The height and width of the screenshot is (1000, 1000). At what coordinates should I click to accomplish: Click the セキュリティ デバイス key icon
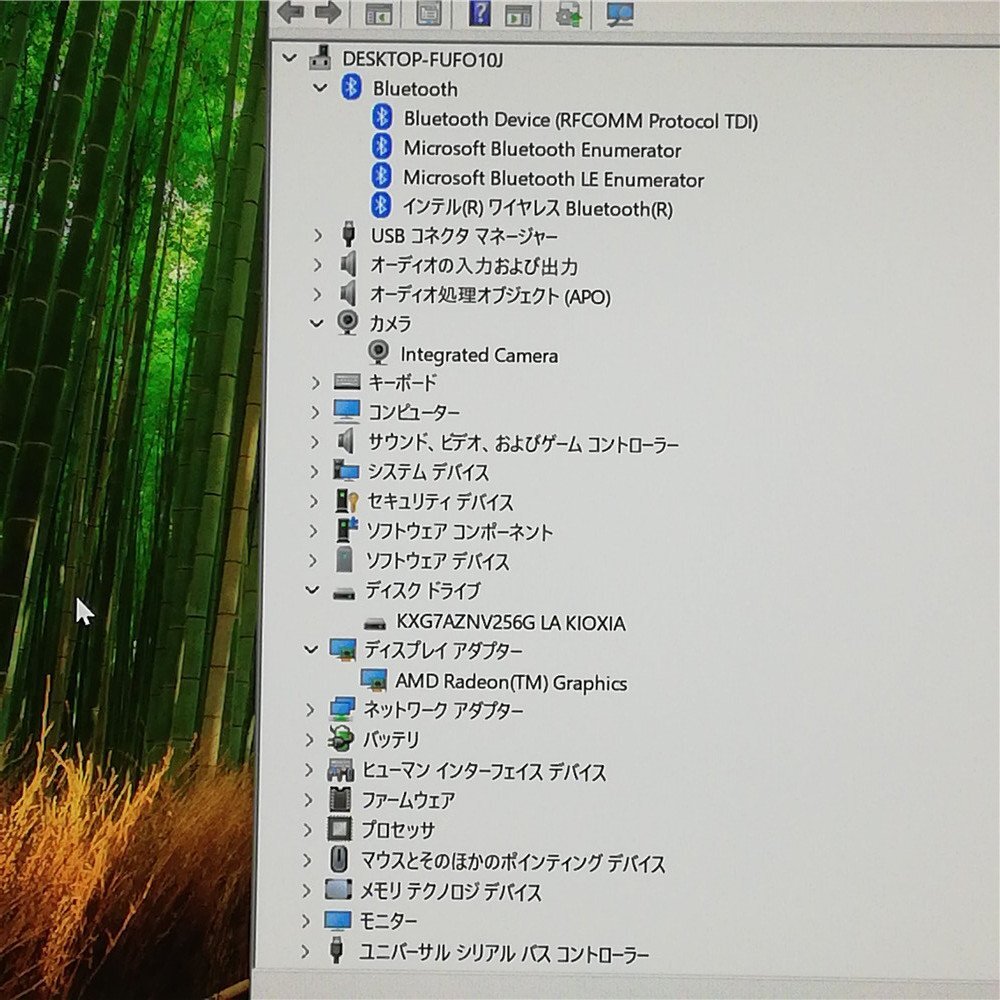(347, 501)
